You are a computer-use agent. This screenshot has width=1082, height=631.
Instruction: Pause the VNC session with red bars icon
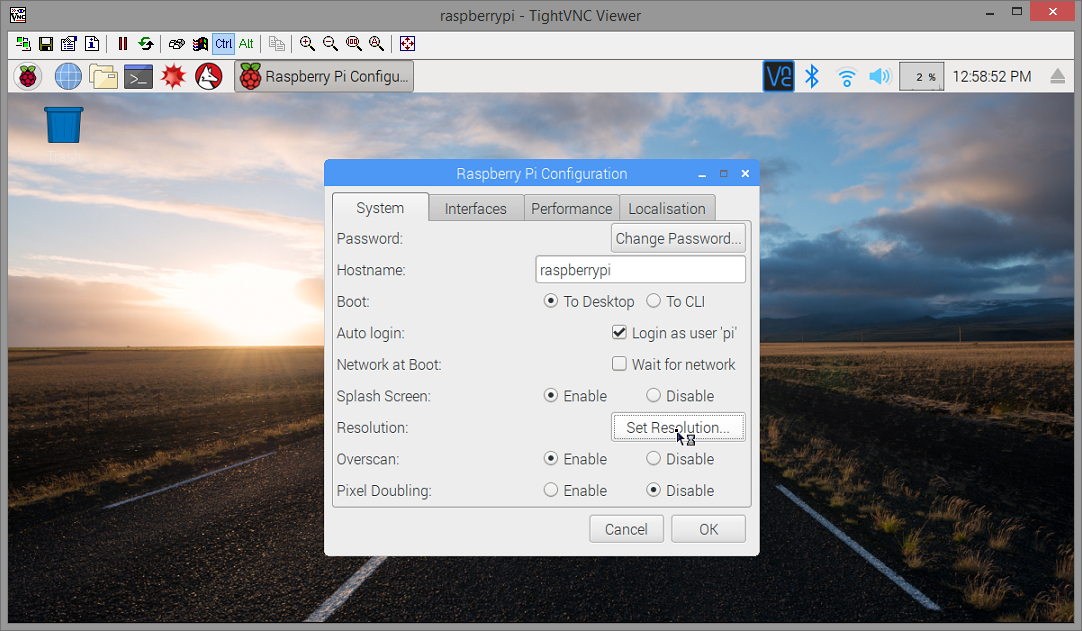(x=123, y=44)
